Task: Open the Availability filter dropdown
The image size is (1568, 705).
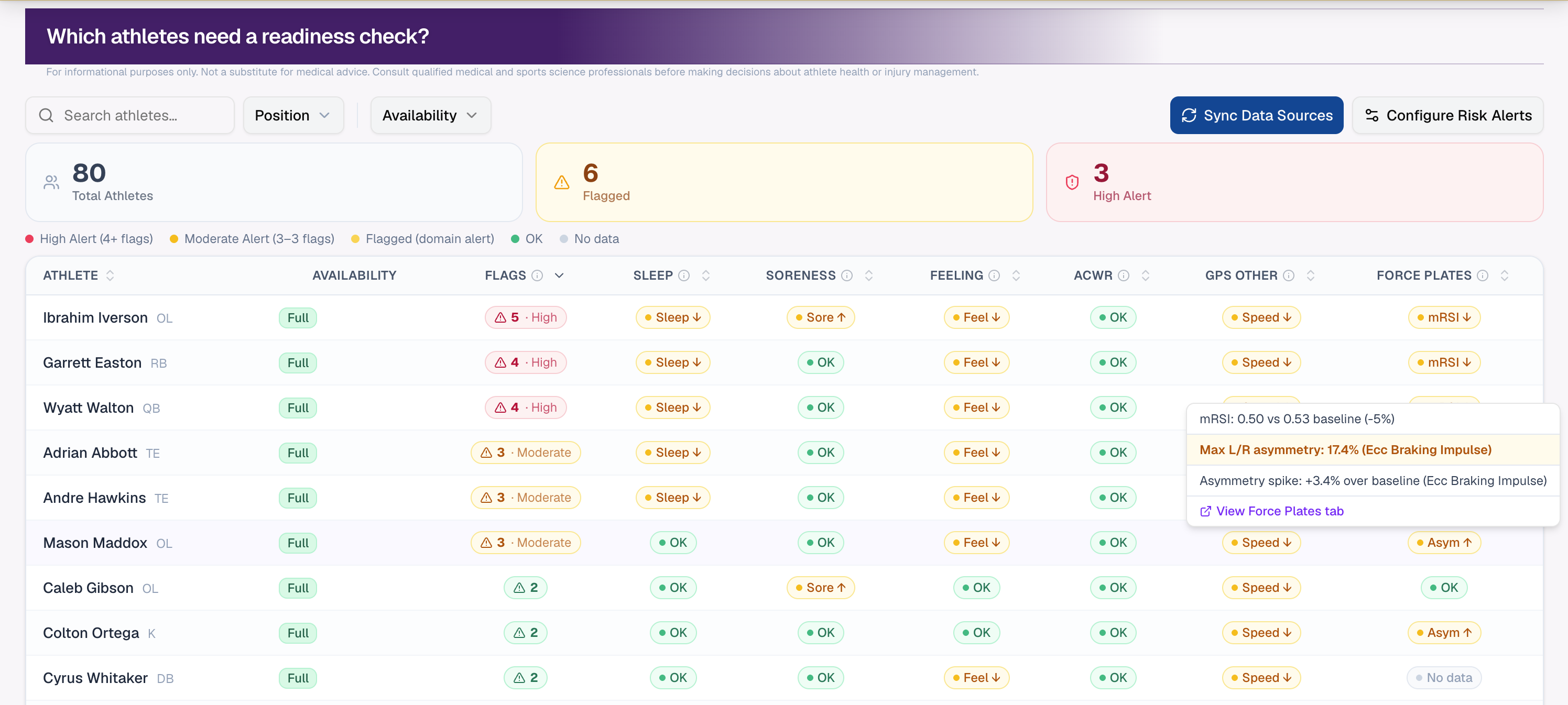Action: point(430,115)
